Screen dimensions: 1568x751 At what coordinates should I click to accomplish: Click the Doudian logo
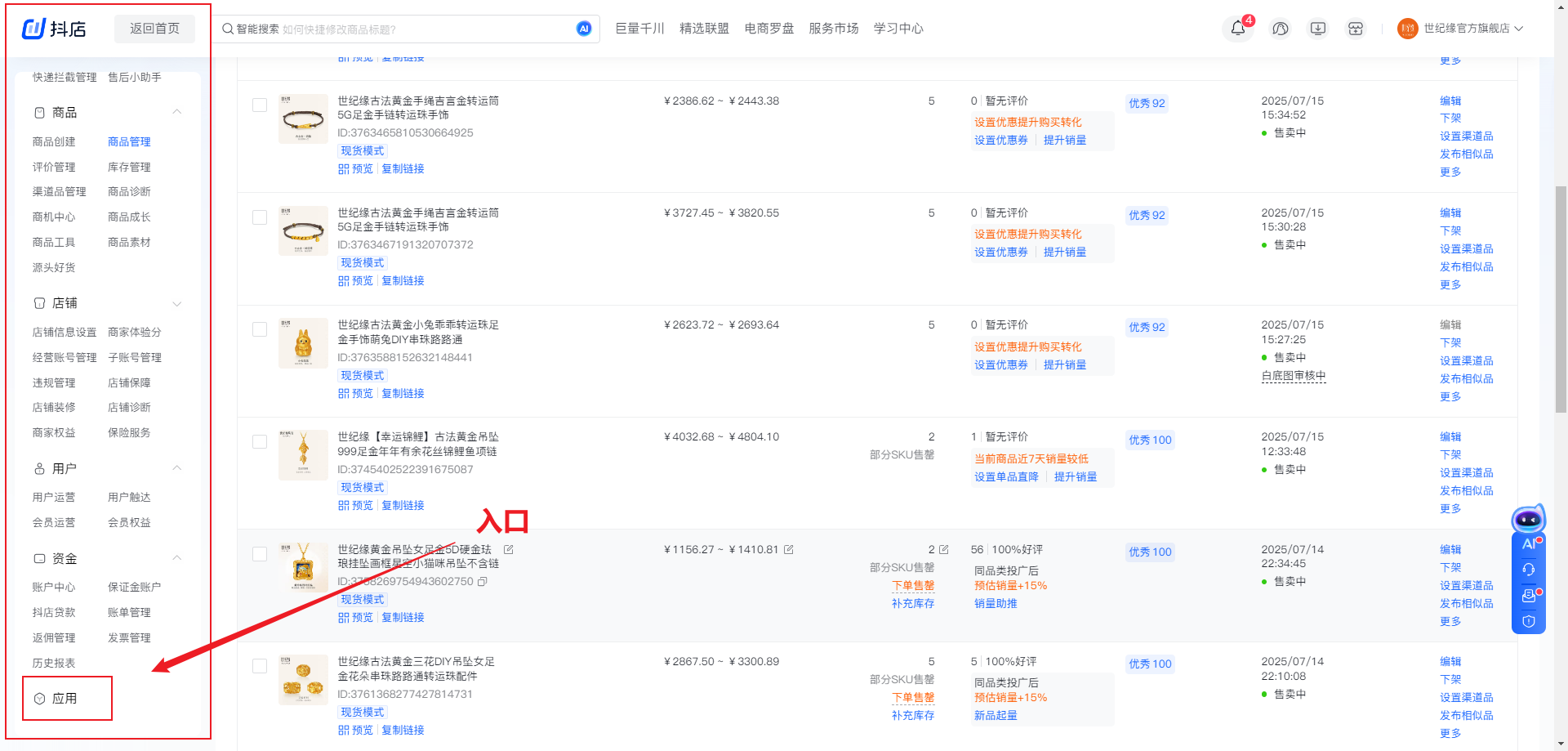pos(54,29)
